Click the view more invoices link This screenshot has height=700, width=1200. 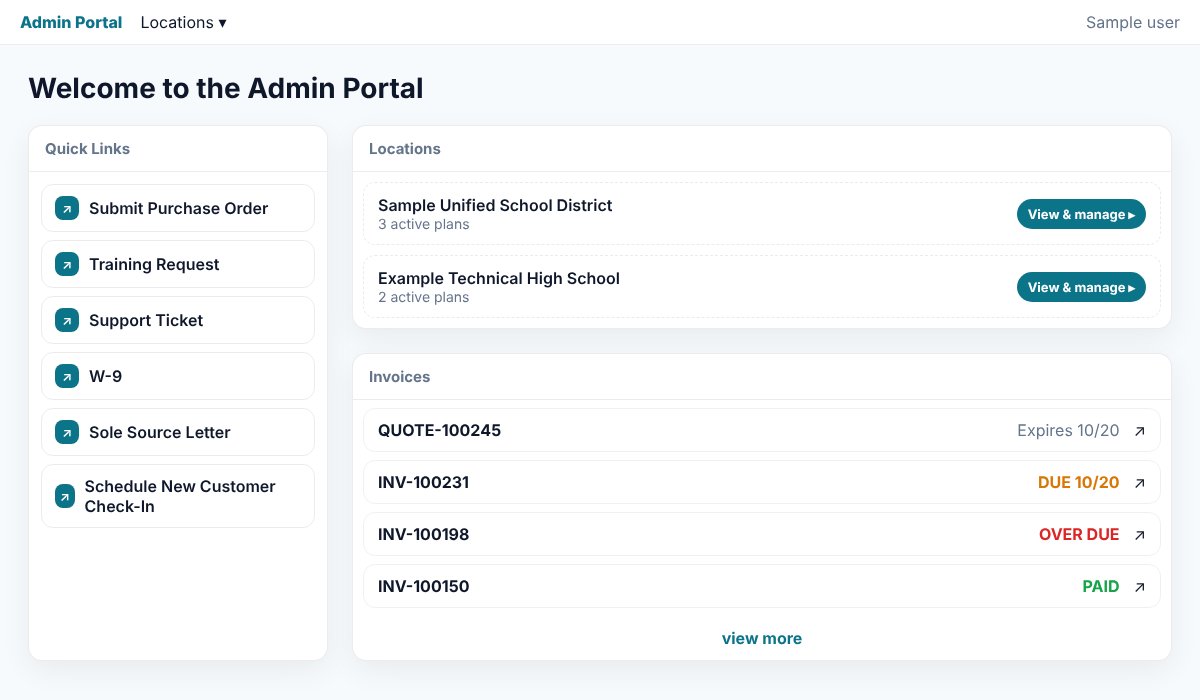[762, 638]
